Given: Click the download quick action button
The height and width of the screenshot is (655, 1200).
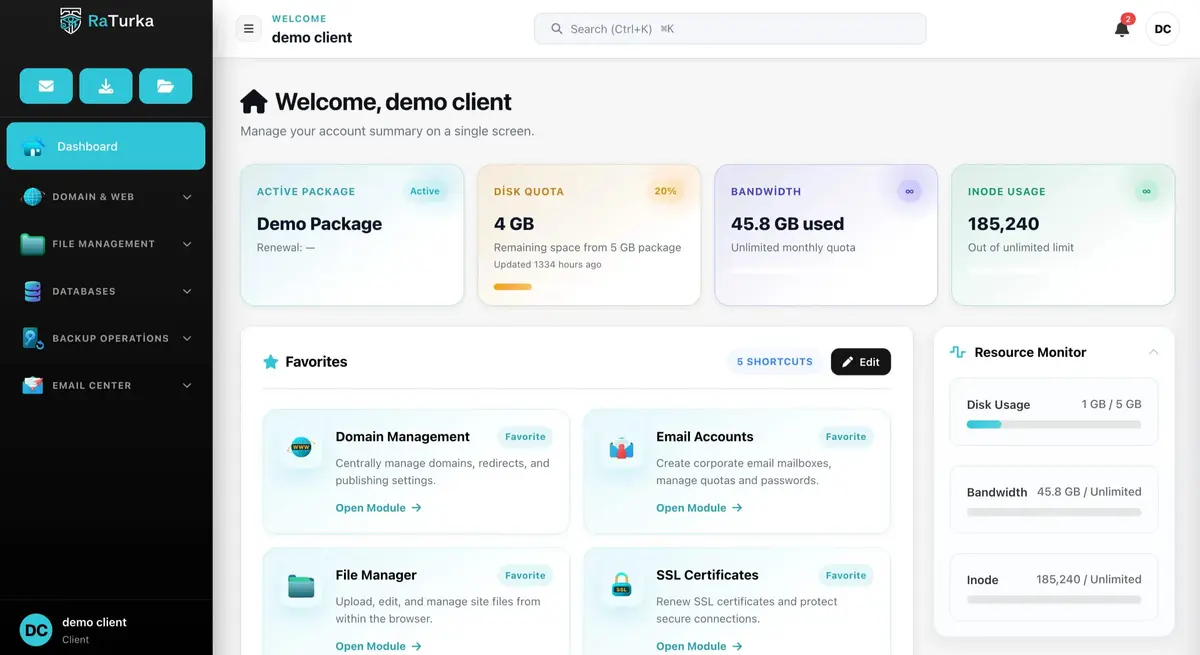Looking at the screenshot, I should coord(106,86).
